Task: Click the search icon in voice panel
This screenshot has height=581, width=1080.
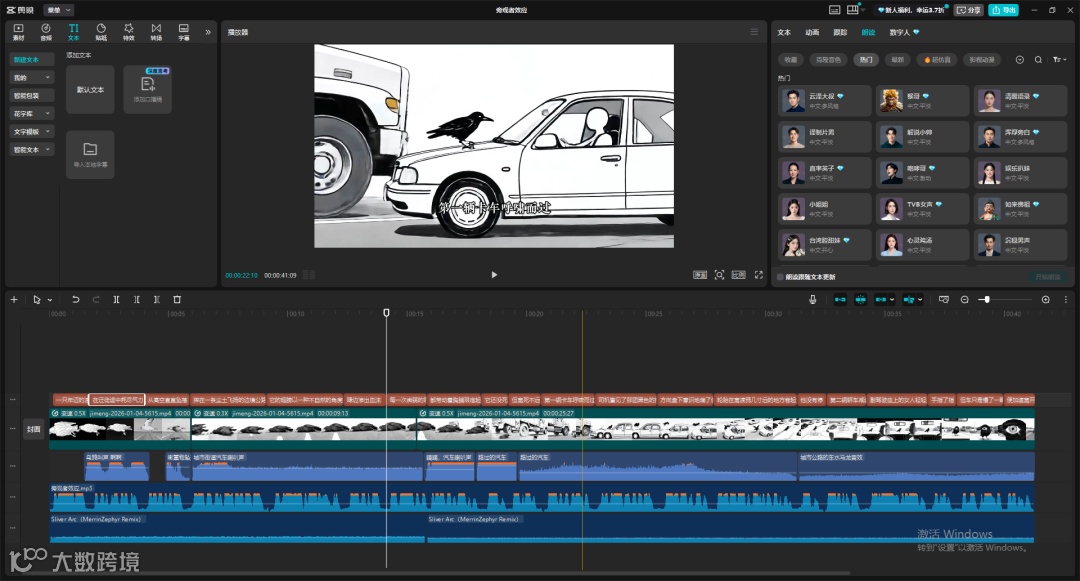Action: pos(1038,60)
